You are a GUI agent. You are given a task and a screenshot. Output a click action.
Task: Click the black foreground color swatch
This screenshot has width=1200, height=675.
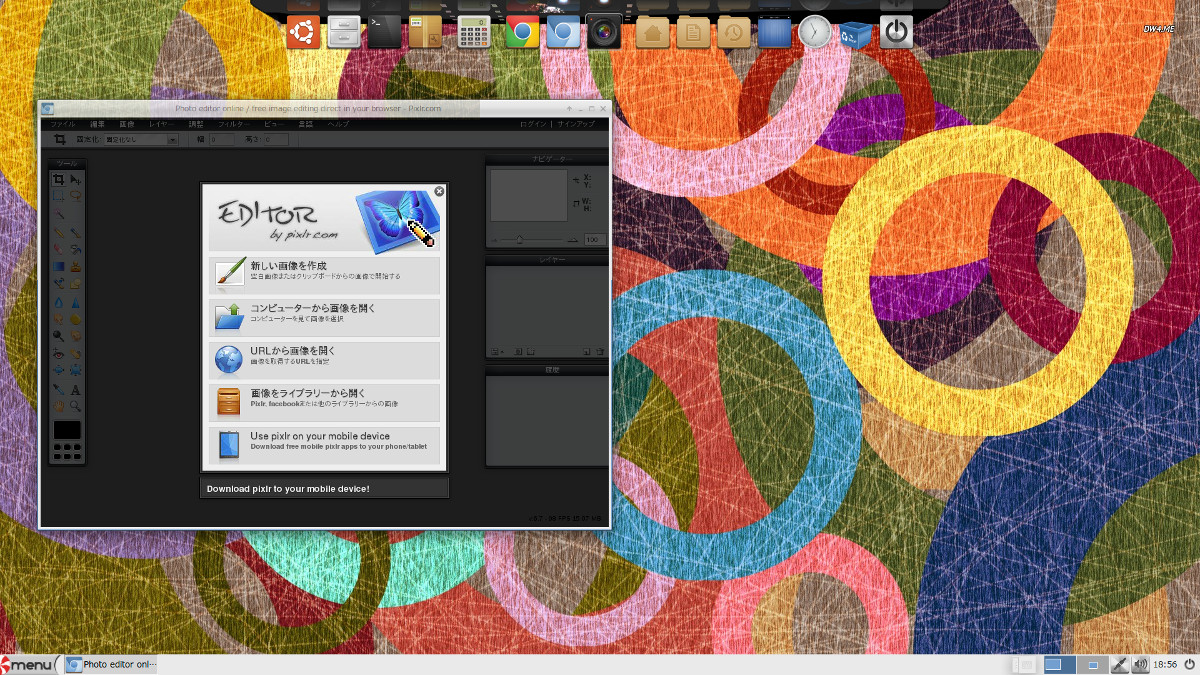[67, 430]
